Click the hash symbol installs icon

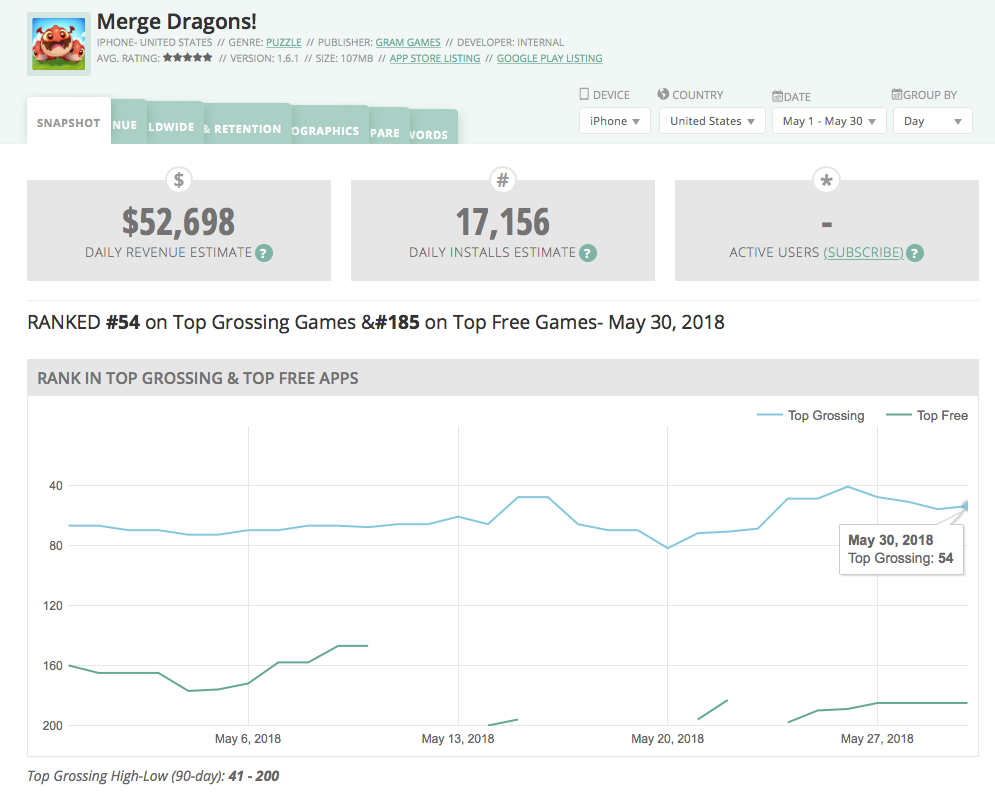coord(503,180)
